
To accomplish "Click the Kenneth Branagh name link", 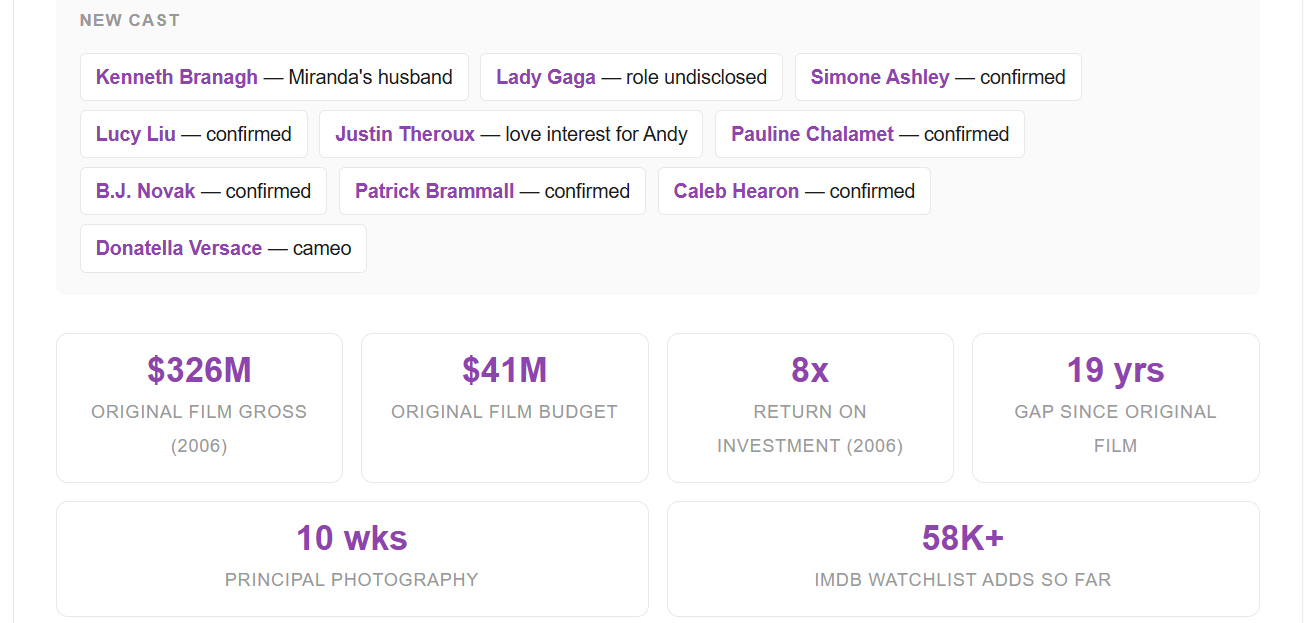I will pos(177,77).
